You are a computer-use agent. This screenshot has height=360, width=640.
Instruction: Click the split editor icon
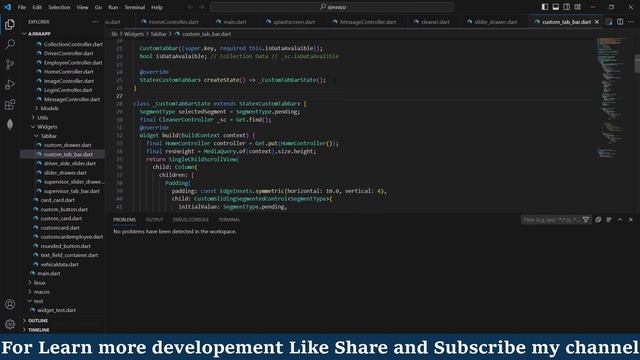[x=620, y=22]
